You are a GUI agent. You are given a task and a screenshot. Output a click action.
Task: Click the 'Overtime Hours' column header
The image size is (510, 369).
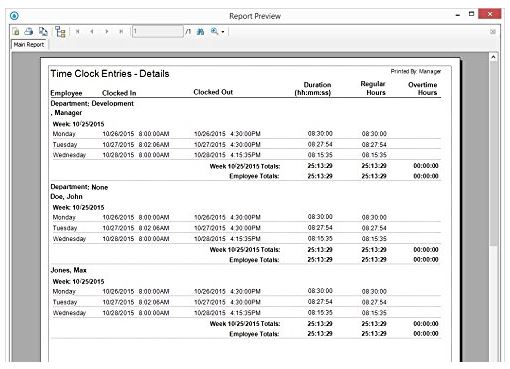coord(423,88)
